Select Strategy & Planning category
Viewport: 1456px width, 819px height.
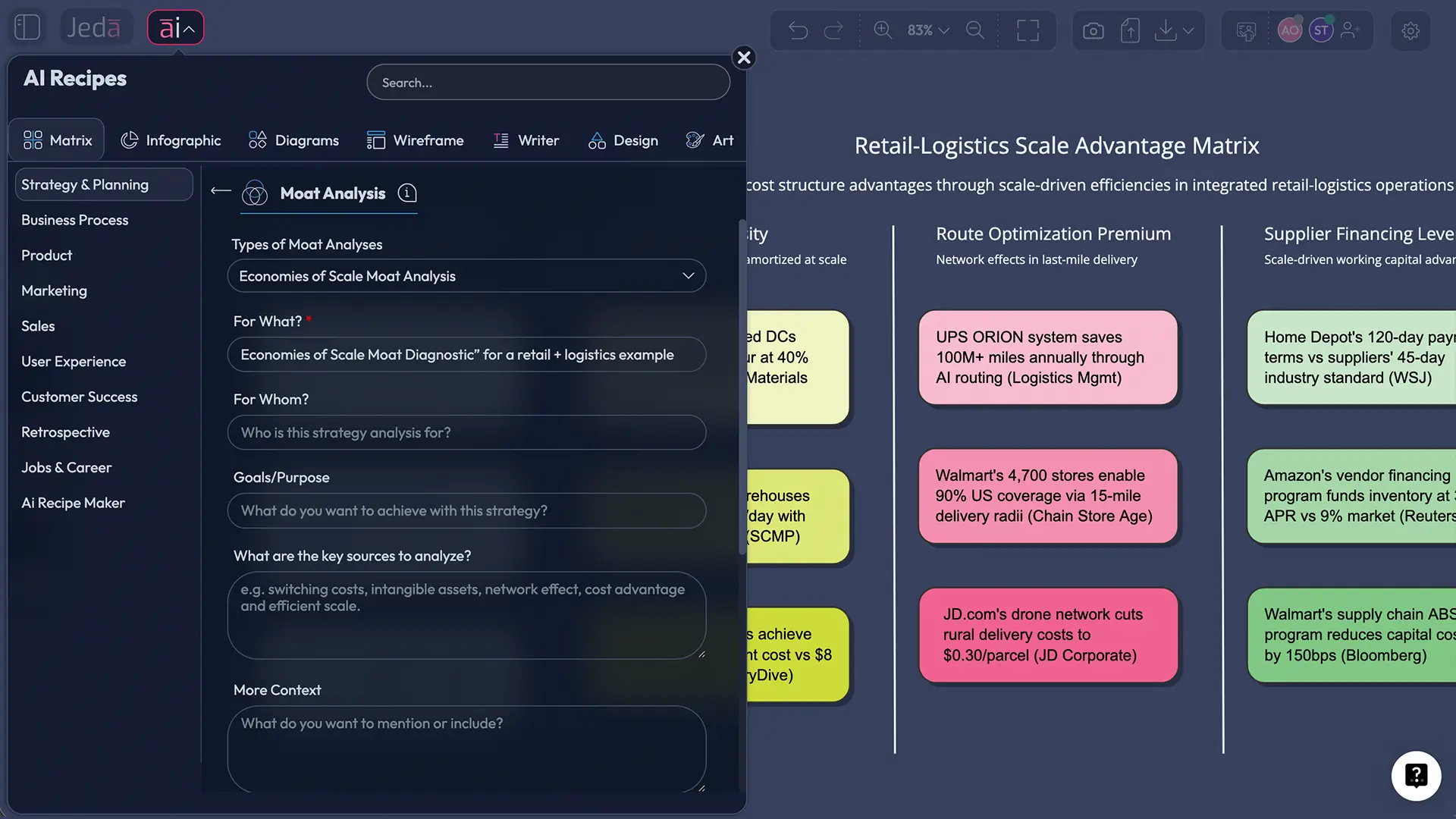(x=104, y=184)
